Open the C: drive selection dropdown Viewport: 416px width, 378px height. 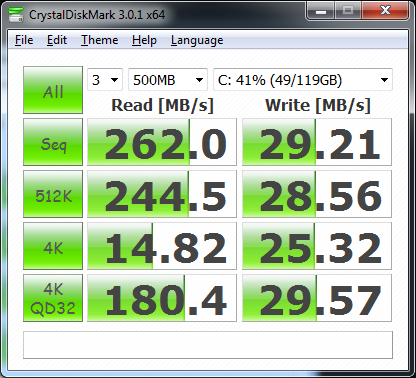(303, 80)
